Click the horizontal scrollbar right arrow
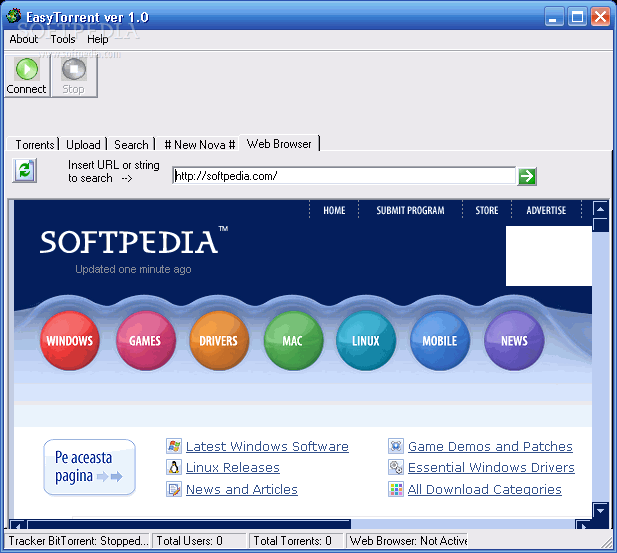 click(583, 525)
